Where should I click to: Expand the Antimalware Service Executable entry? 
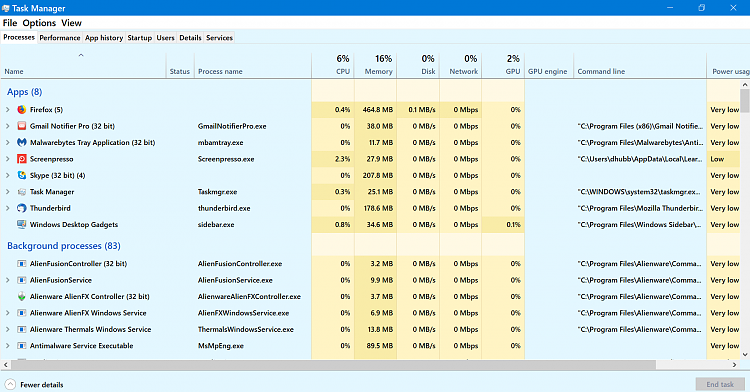[x=7, y=346]
